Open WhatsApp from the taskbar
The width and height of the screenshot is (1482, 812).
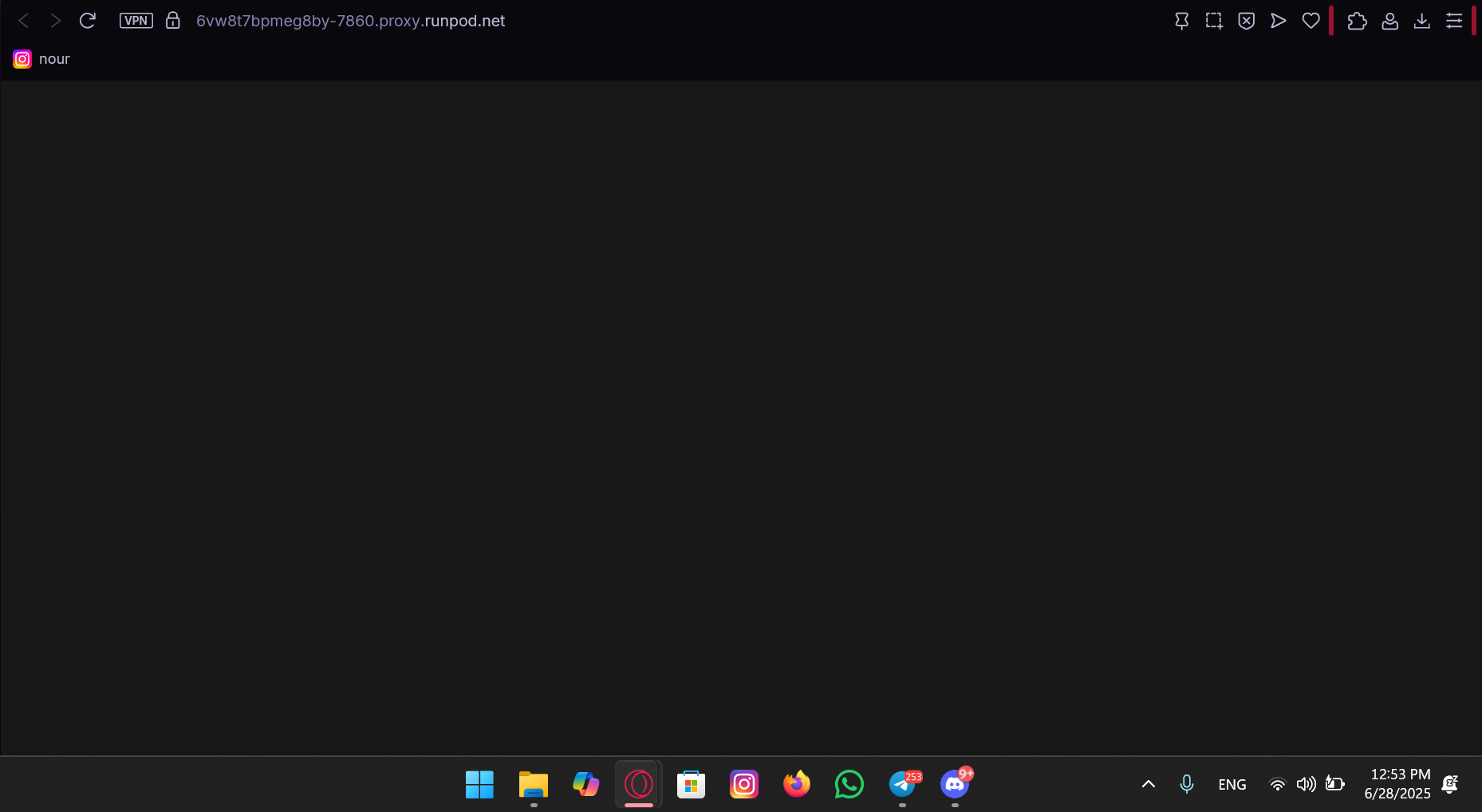coord(849,785)
